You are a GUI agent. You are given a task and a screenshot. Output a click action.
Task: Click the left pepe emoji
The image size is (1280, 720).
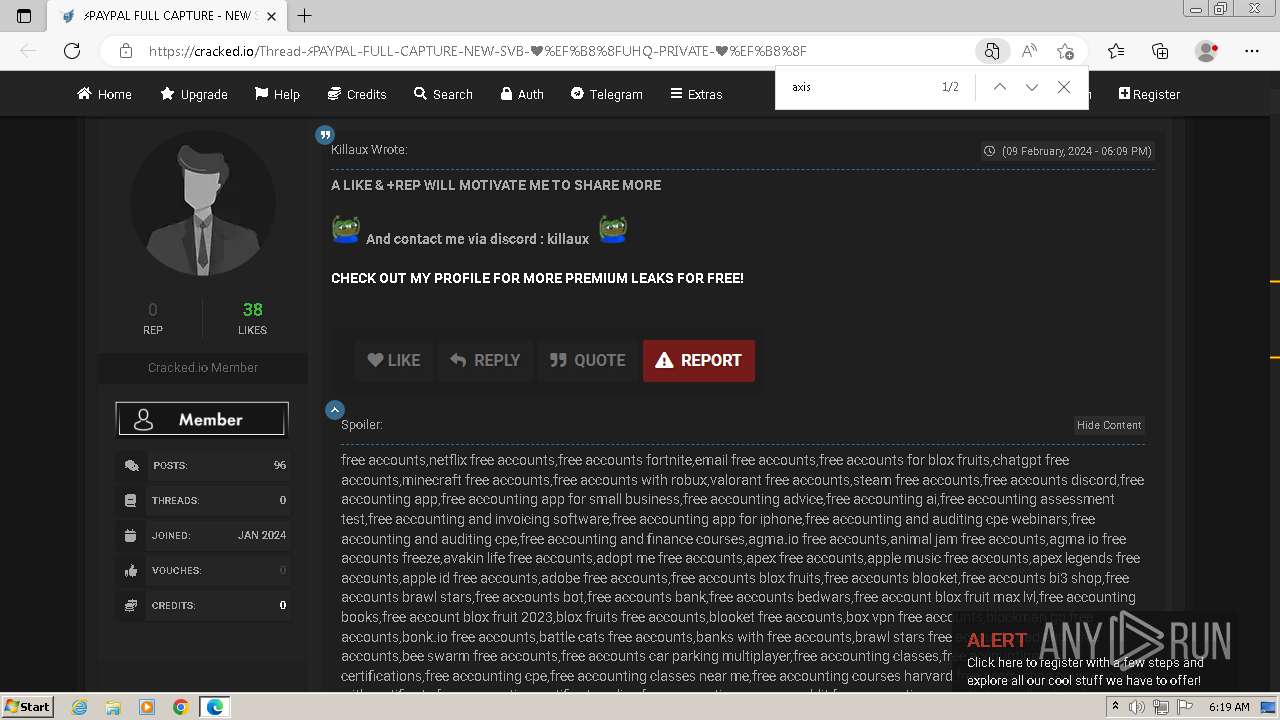pos(346,229)
